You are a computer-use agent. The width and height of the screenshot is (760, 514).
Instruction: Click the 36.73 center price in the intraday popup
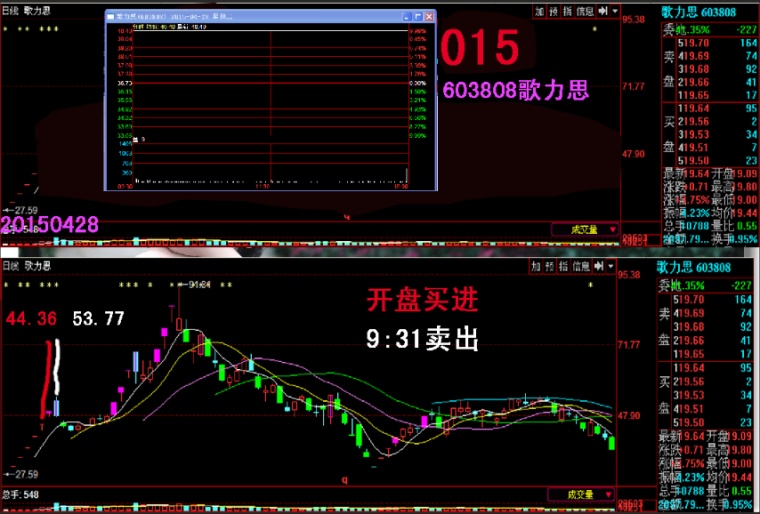point(125,83)
